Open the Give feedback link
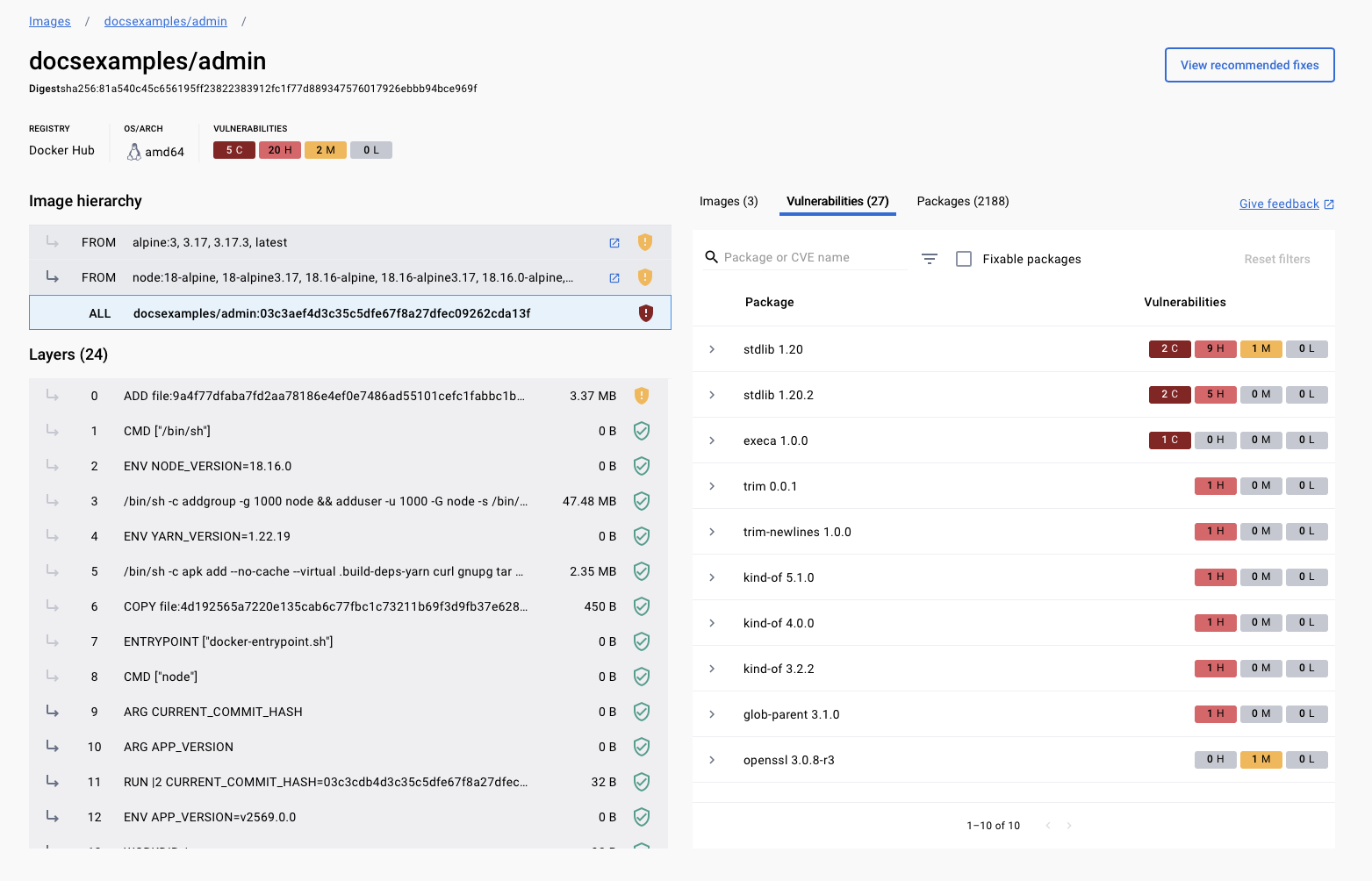Image resolution: width=1372 pixels, height=881 pixels. [x=1287, y=204]
